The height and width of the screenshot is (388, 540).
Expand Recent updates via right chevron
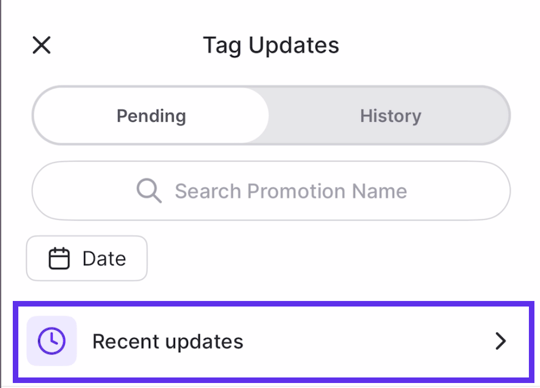point(500,341)
